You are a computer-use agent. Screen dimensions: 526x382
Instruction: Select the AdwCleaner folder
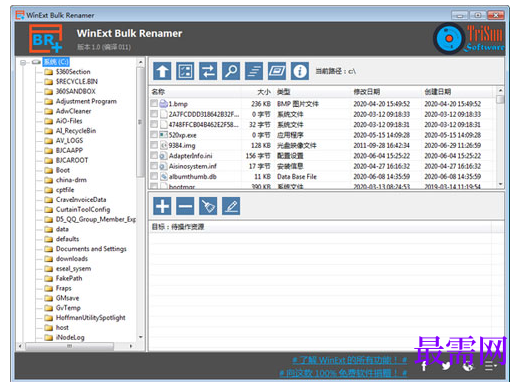coord(73,111)
